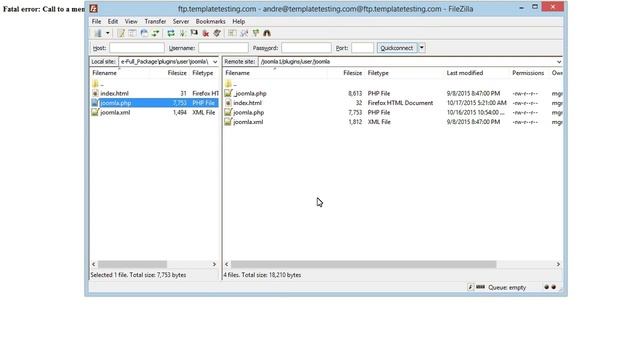Refresh file and folder lists
This screenshot has width=640, height=360.
(171, 33)
